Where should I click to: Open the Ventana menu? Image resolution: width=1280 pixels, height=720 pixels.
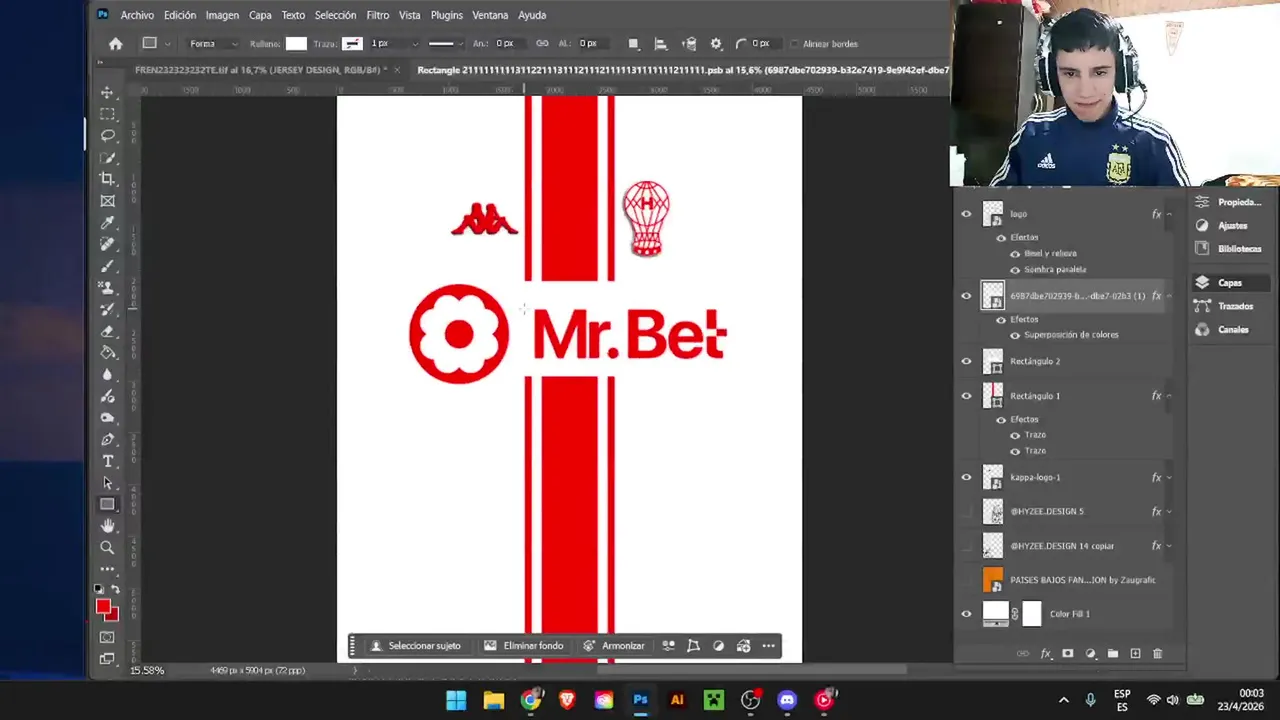[490, 15]
